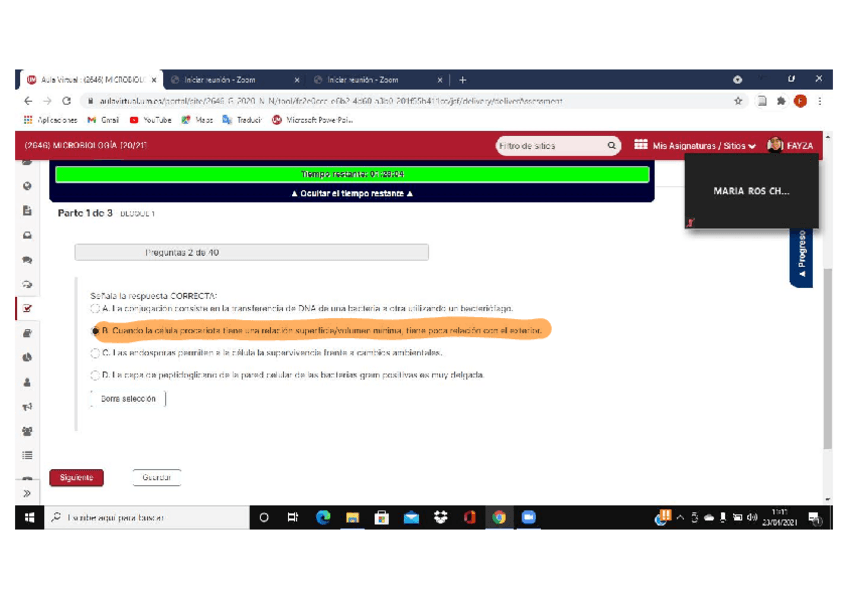Open the chat bubbles icon in sidebar

coord(27,260)
